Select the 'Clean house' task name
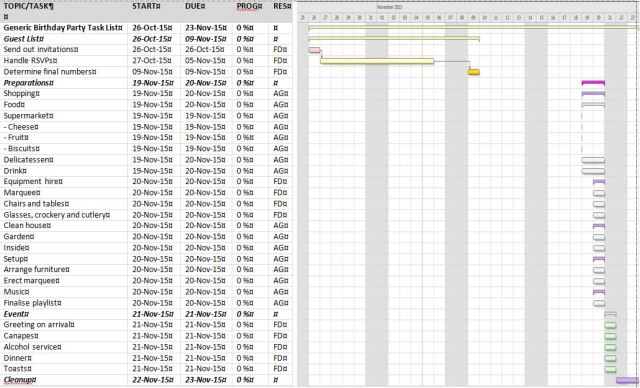This screenshot has height=388, width=640. (27, 225)
